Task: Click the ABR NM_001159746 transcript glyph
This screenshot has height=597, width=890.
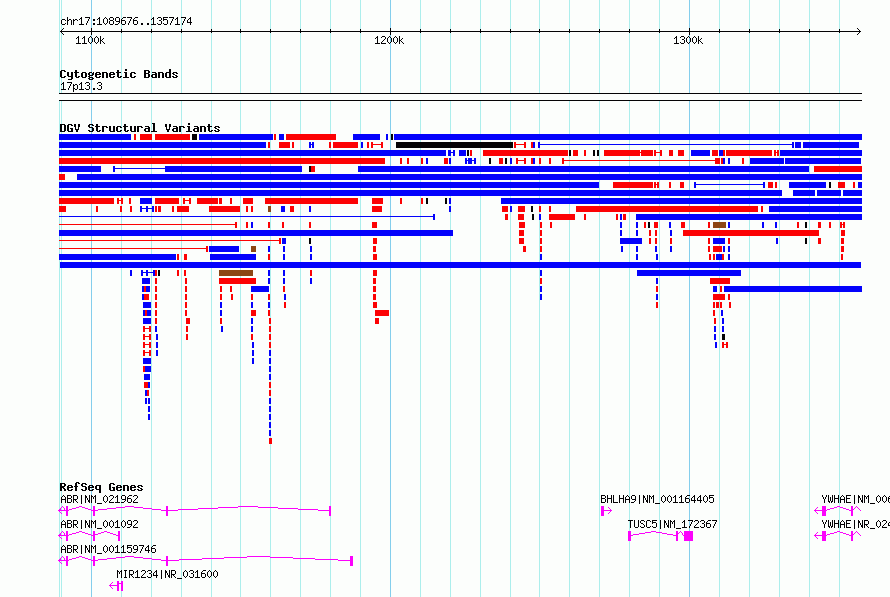Action: pyautogui.click(x=205, y=561)
